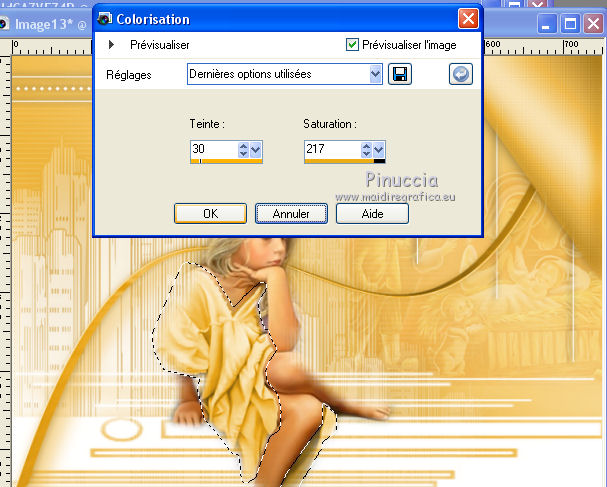Click the Saturation value field showing 217
Screen dimensions: 607x487
pos(332,149)
